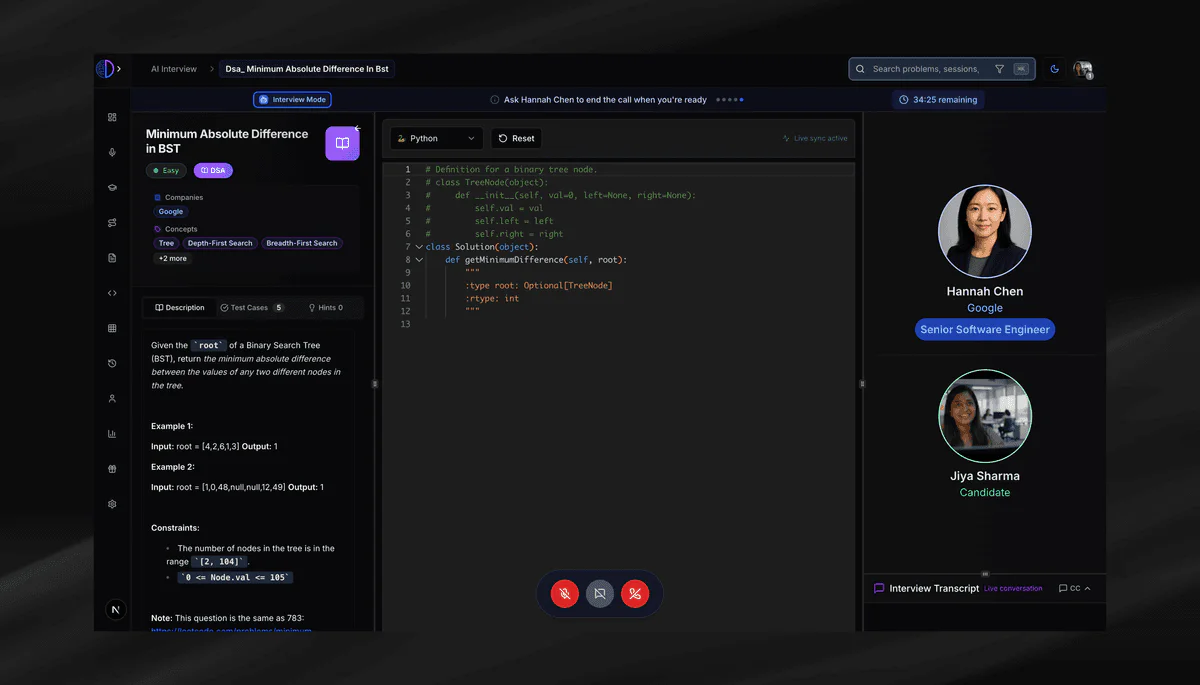The width and height of the screenshot is (1200, 685).
Task: Toggle the microphone mute button
Action: click(565, 593)
